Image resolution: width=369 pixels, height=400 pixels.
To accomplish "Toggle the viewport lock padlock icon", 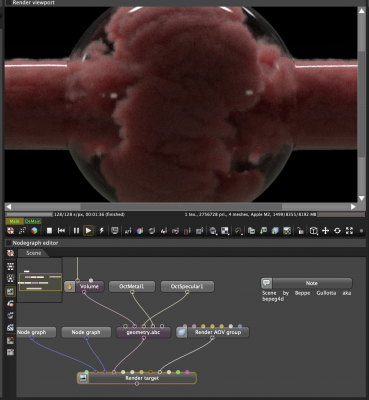I will click(x=300, y=231).
